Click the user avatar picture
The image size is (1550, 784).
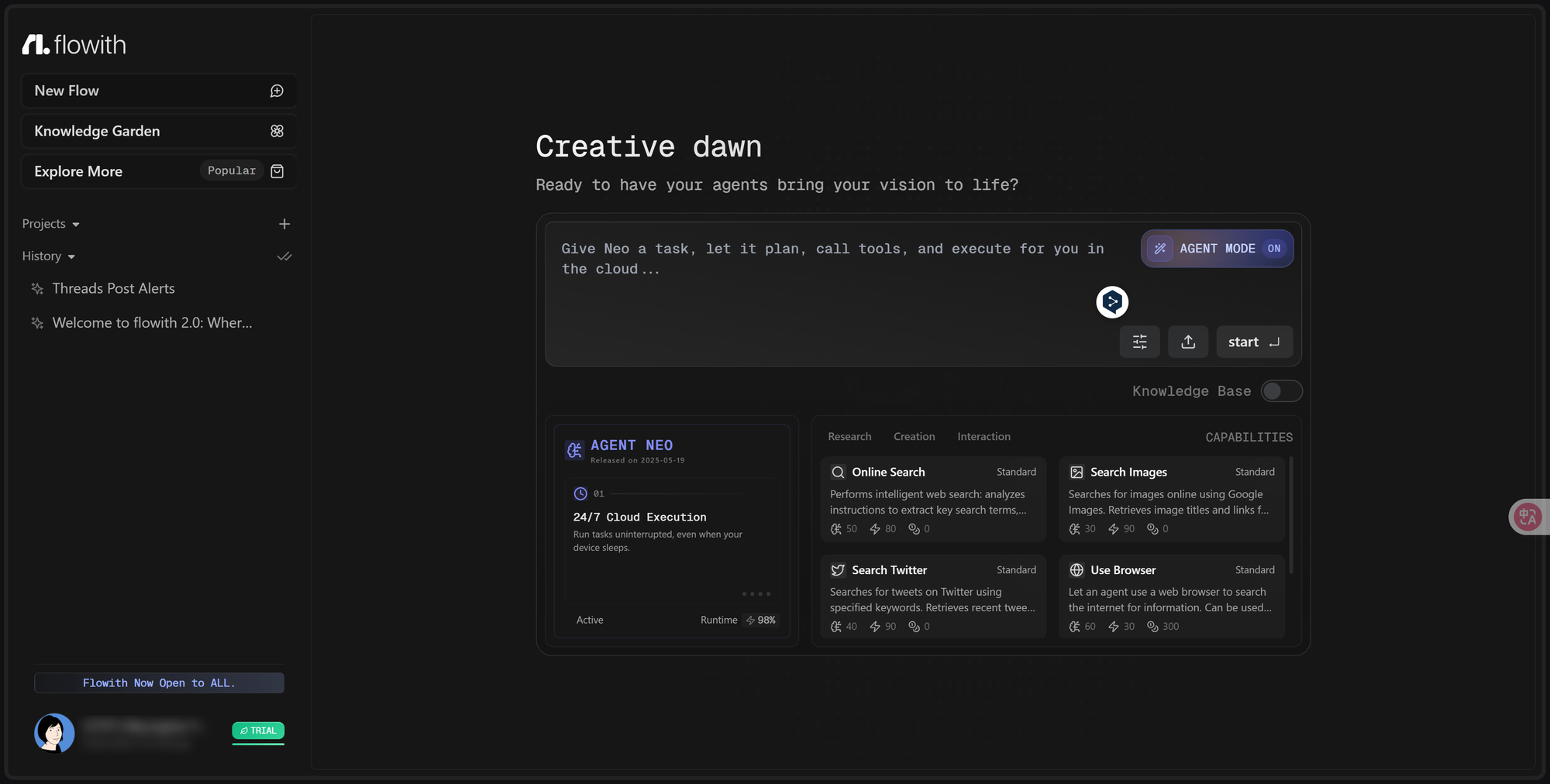click(x=54, y=733)
